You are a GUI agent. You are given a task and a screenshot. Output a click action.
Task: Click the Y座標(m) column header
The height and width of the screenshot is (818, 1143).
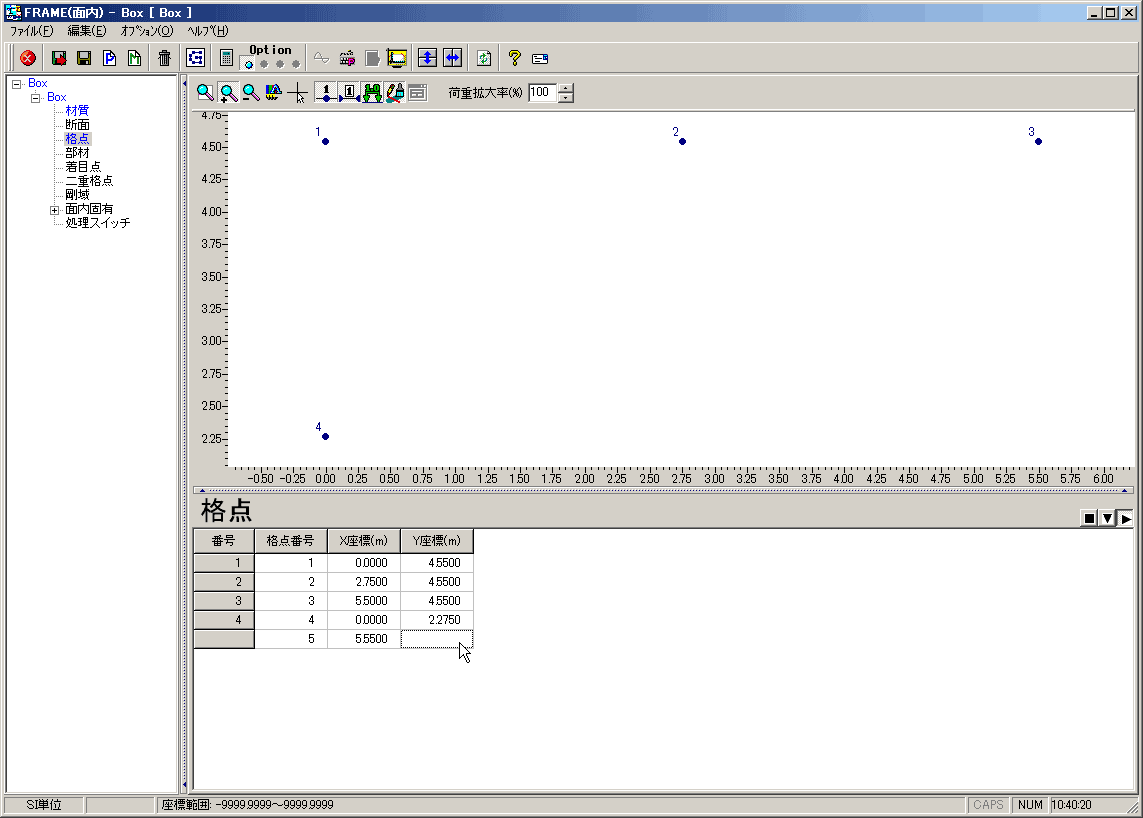point(437,541)
